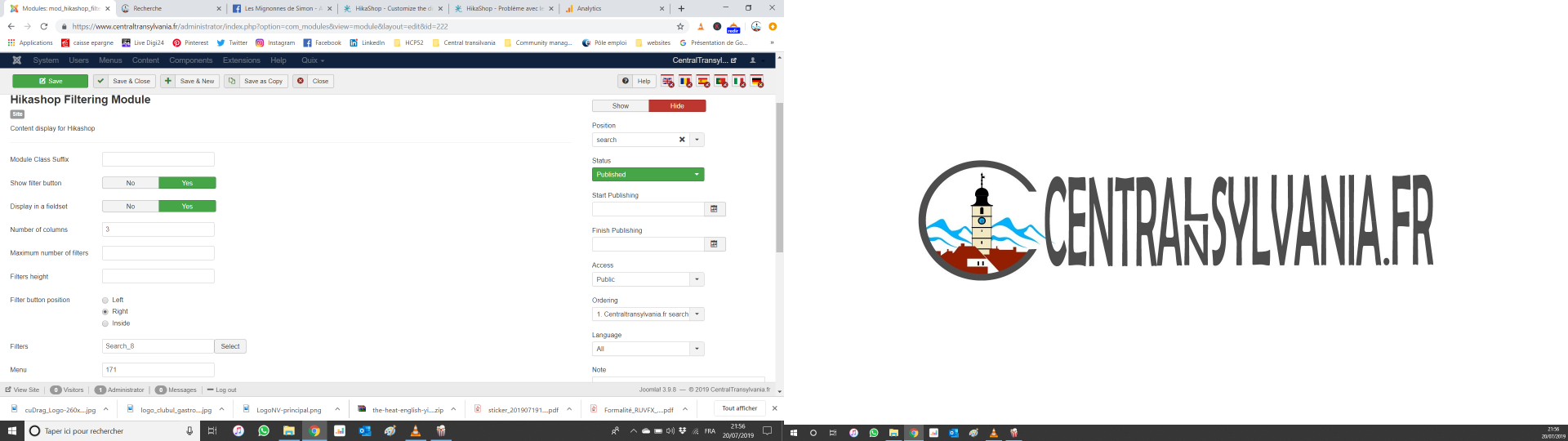Open File Explorer from left taskbar
Image resolution: width=1568 pixels, height=441 pixels.
click(x=289, y=430)
